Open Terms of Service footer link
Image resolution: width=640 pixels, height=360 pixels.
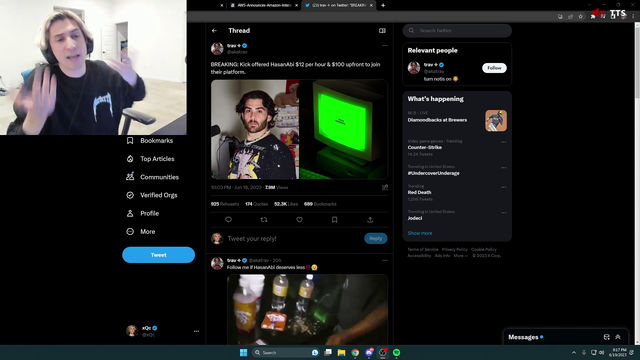422,249
